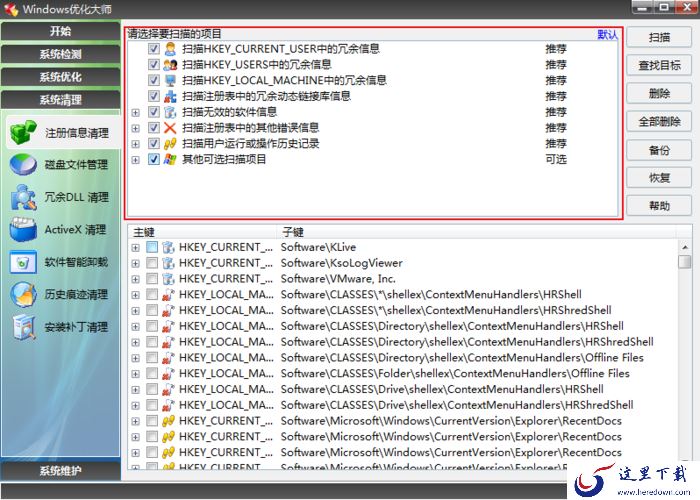Open the 开始 section

[x=60, y=31]
